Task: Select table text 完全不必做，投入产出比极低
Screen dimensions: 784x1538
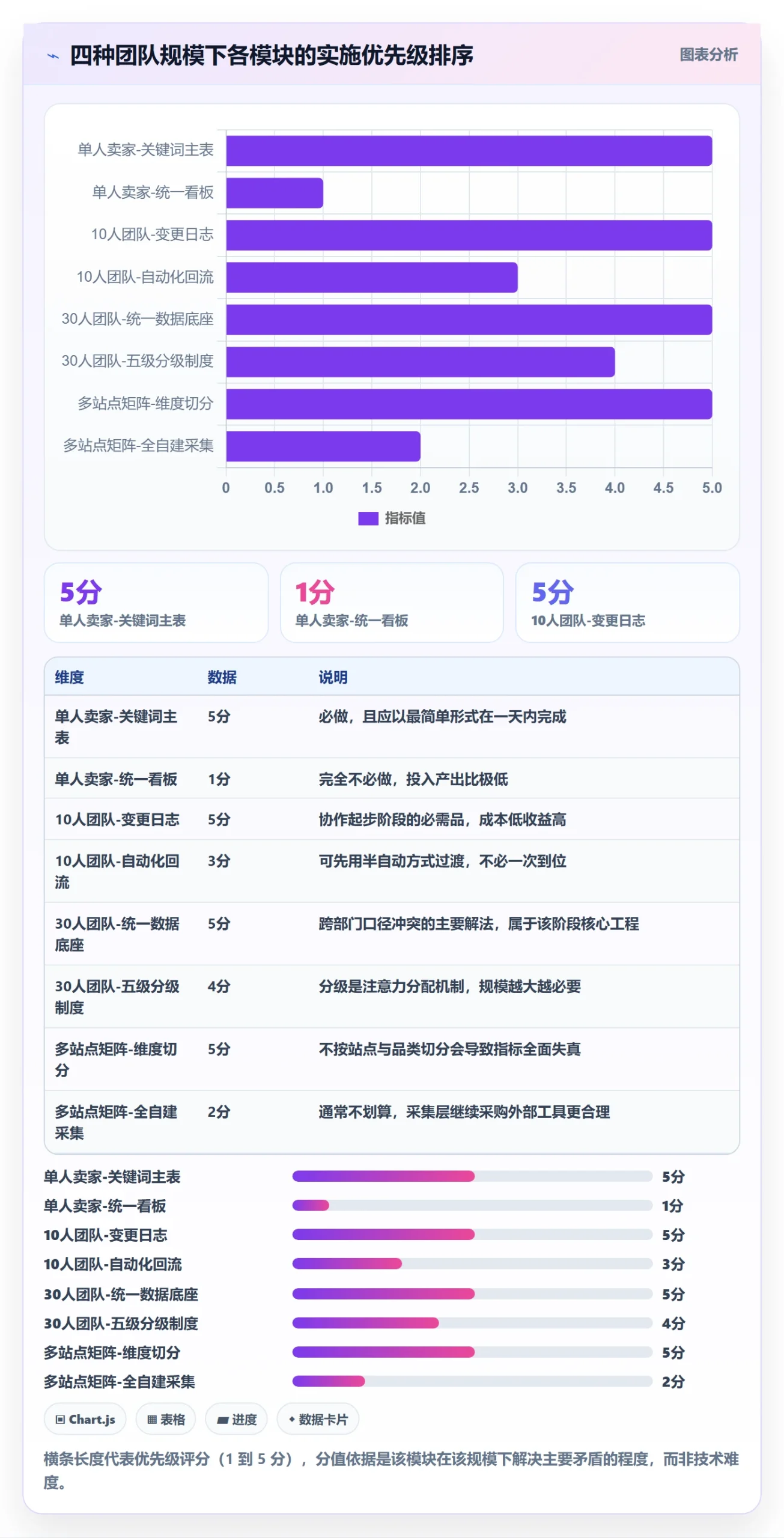Action: pos(413,779)
